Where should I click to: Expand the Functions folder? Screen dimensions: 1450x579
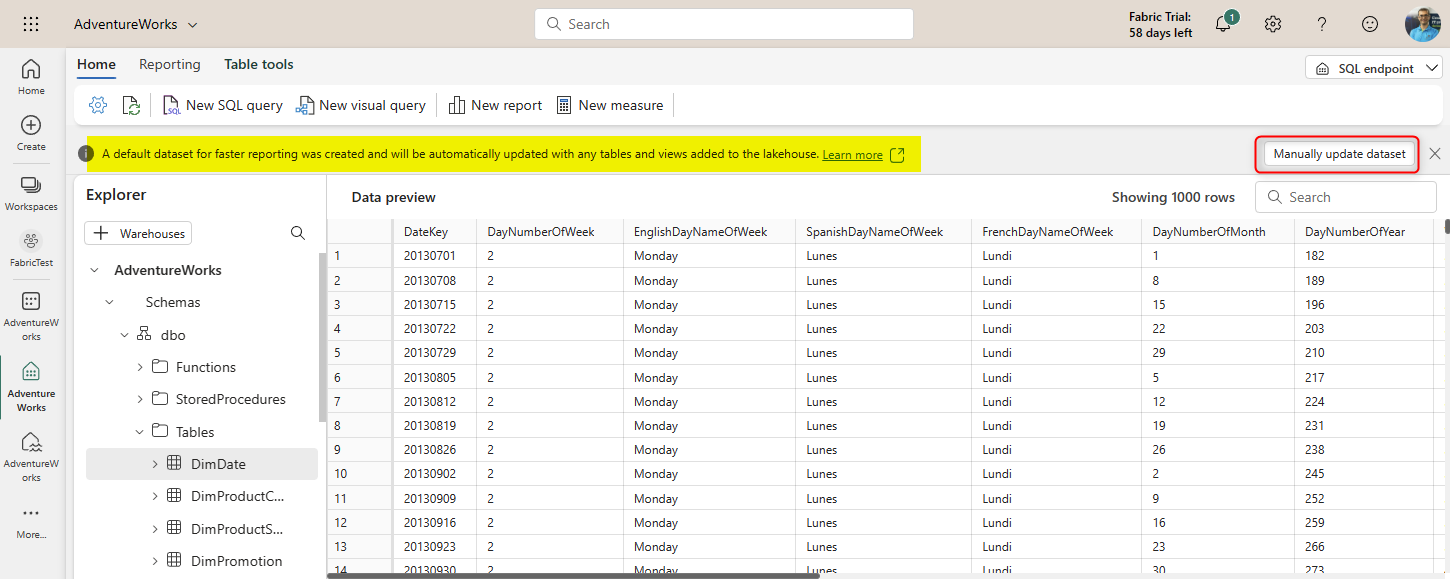coord(140,367)
